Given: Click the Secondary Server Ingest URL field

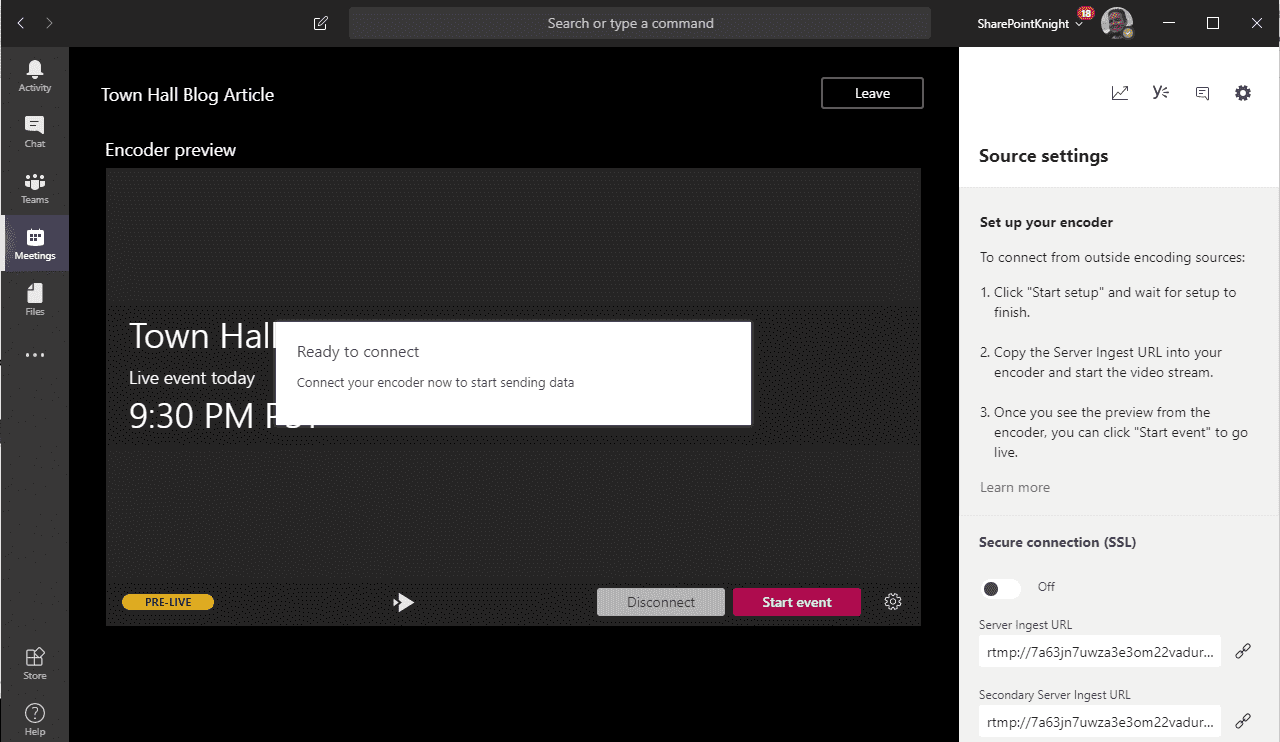Looking at the screenshot, I should (1100, 721).
